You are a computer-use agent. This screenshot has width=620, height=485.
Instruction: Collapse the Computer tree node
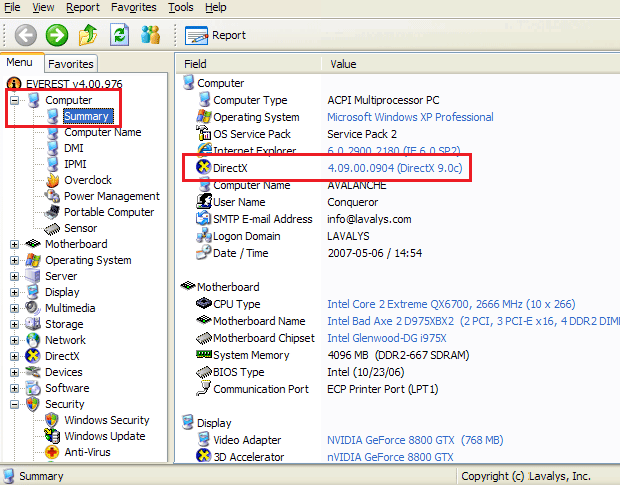pyautogui.click(x=14, y=100)
